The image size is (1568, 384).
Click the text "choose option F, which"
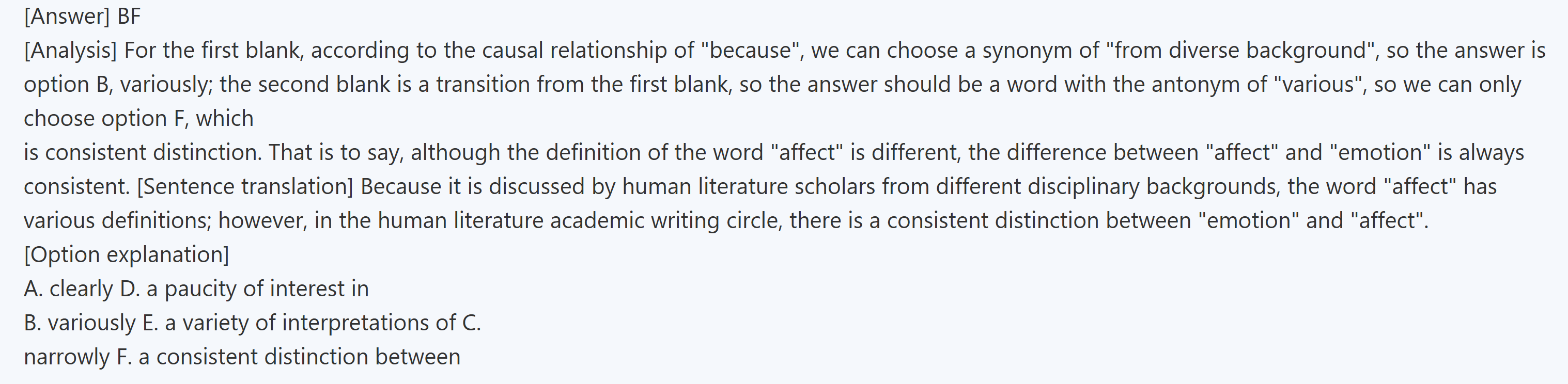click(138, 118)
